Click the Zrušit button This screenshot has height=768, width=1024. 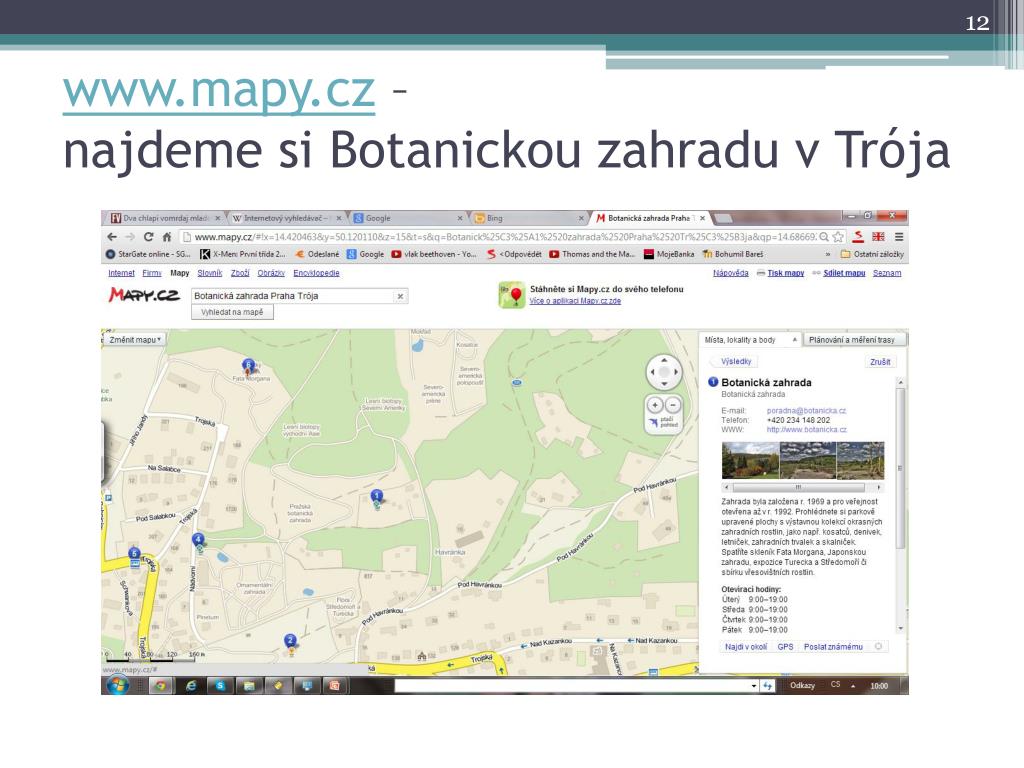point(880,362)
